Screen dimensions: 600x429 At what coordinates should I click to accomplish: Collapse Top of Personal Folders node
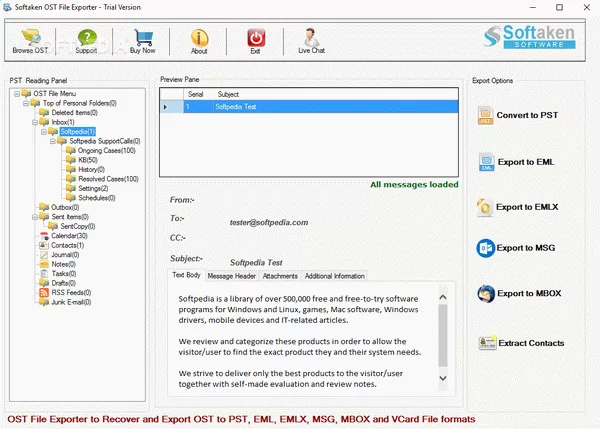[26, 103]
